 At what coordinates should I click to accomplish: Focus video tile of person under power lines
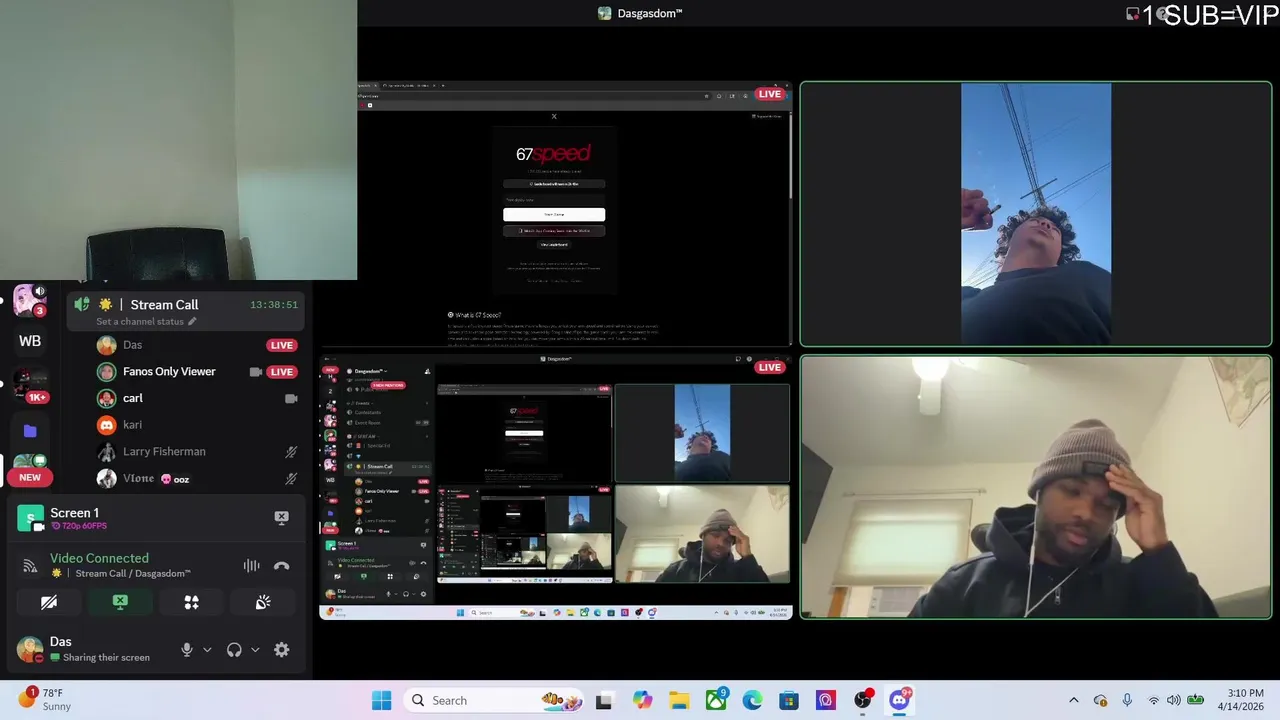[x=1036, y=214]
